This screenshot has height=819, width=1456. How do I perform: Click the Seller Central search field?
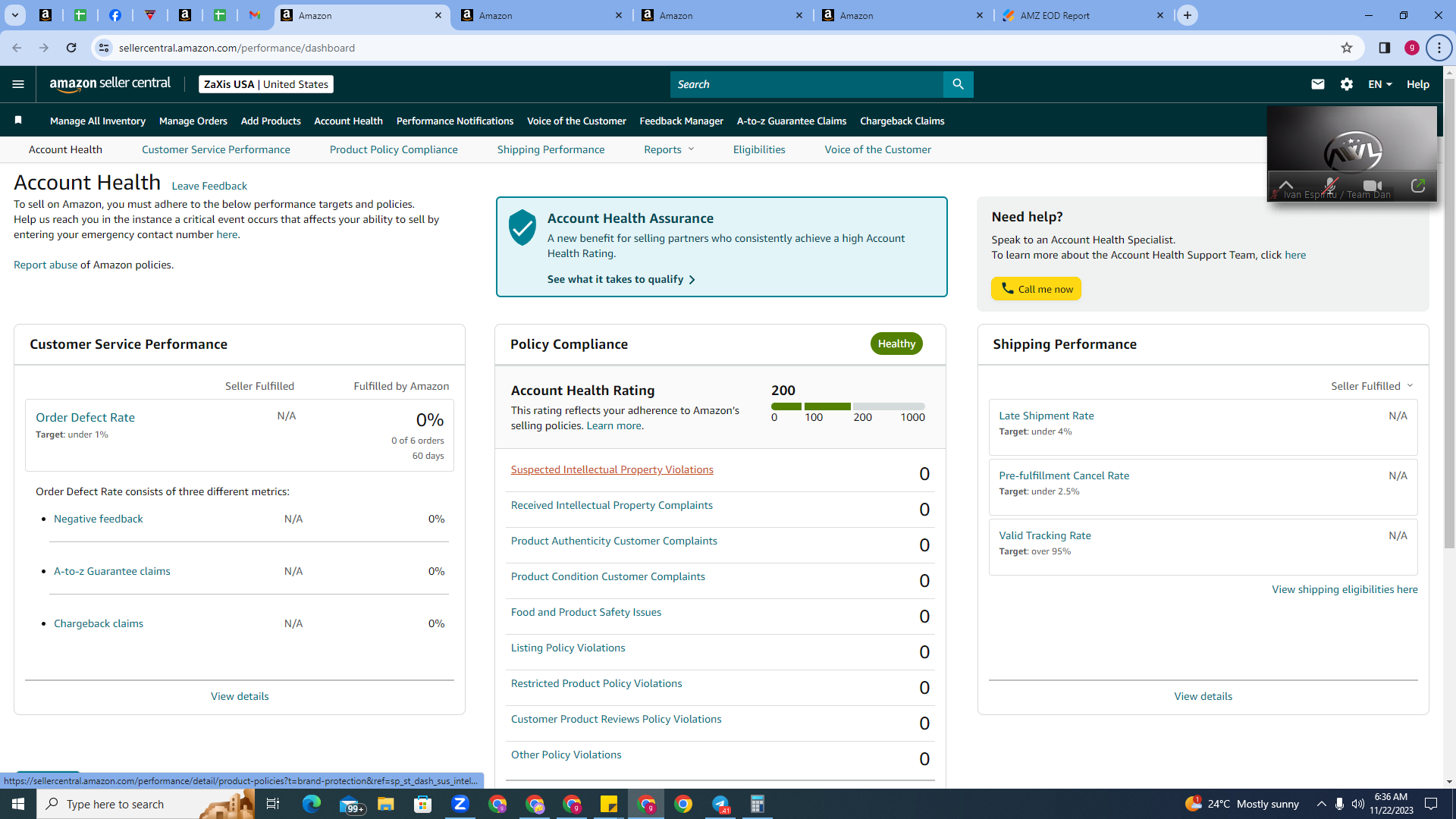pos(807,84)
